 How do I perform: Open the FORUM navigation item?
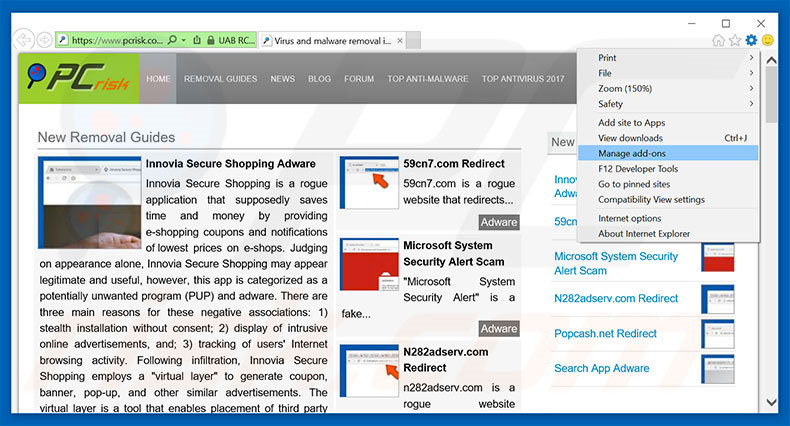click(x=359, y=79)
